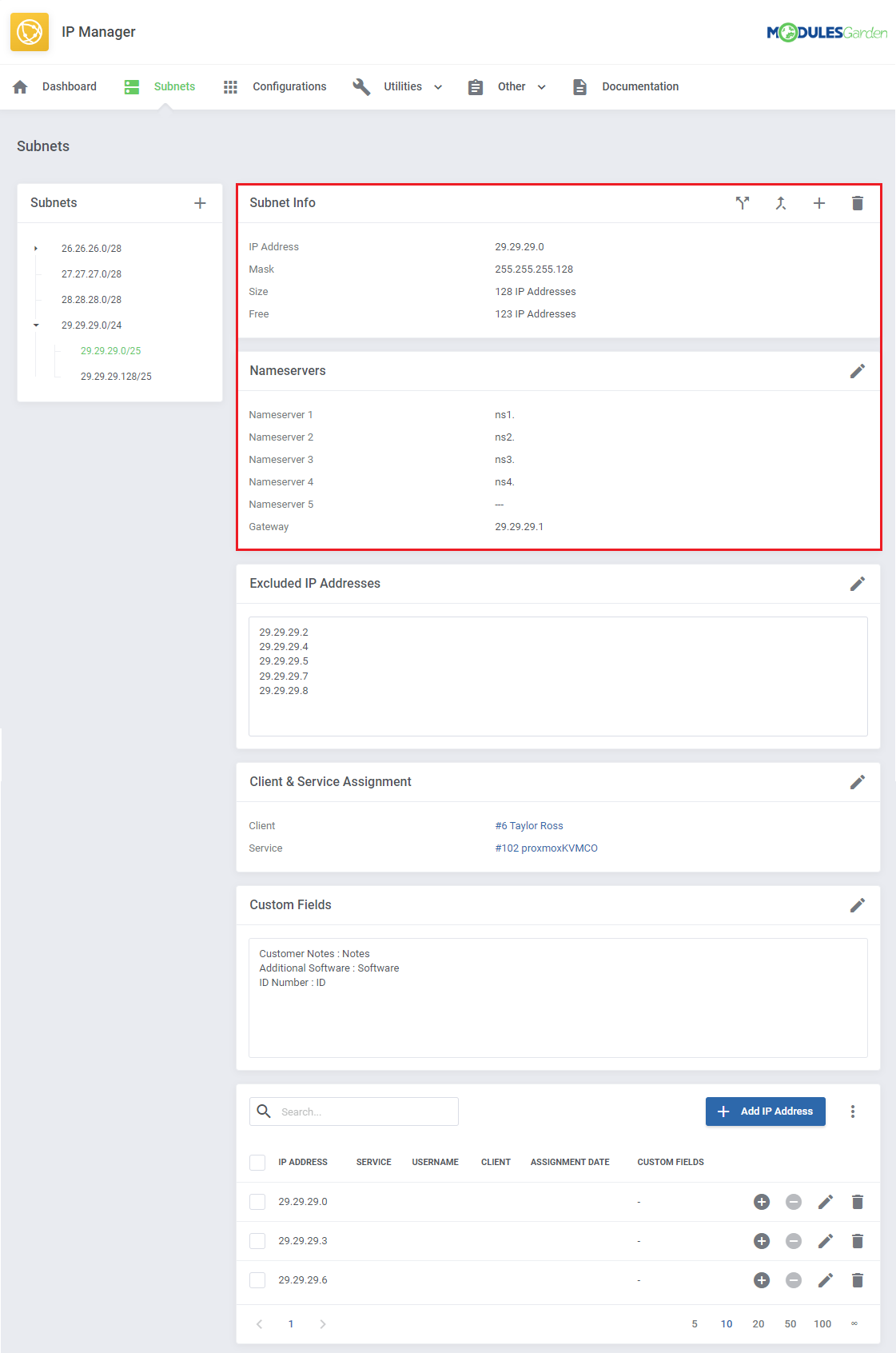This screenshot has height=1353, width=896.
Task: Show 50 entries per page
Action: coord(790,1324)
